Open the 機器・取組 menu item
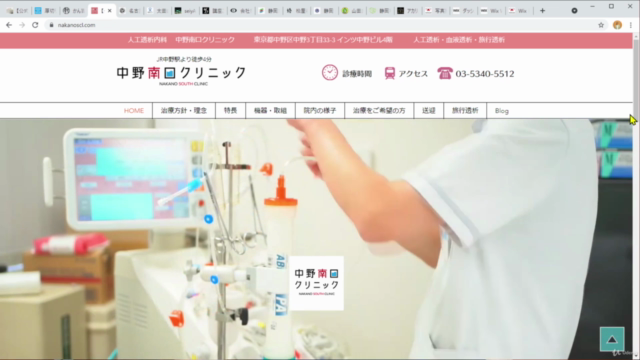Viewport: 640px width, 360px height. tap(270, 111)
